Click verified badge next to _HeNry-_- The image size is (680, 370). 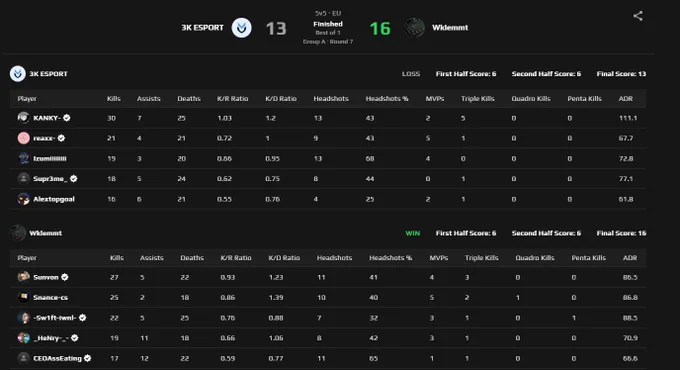[75, 337]
